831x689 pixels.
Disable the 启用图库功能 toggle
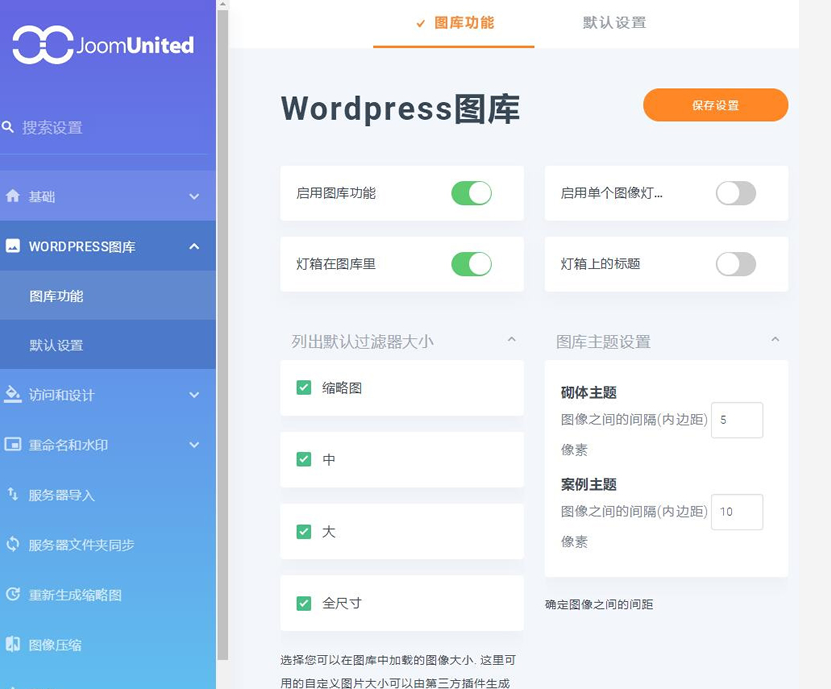pos(471,193)
